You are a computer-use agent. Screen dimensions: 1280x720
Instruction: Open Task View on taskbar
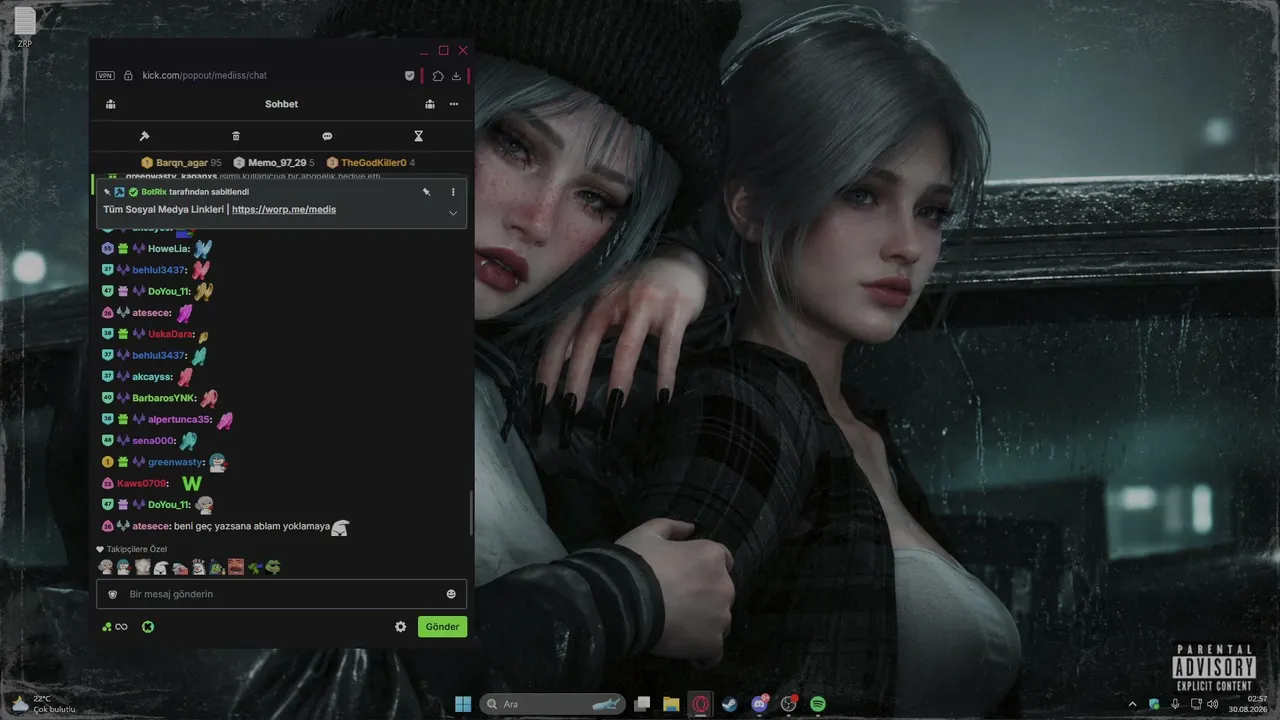643,704
